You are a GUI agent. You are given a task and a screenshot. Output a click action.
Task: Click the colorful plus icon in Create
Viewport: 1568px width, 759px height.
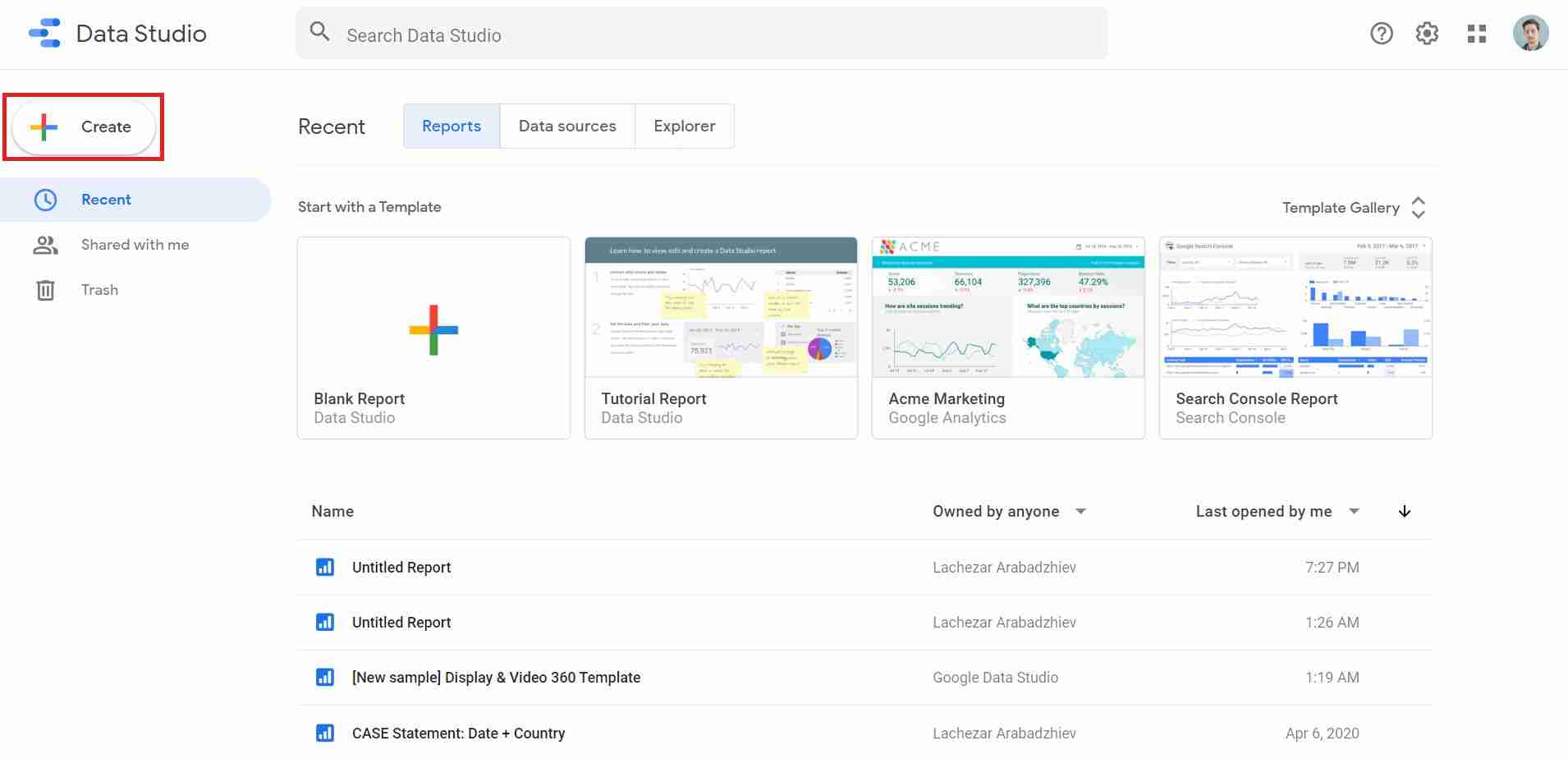click(44, 126)
